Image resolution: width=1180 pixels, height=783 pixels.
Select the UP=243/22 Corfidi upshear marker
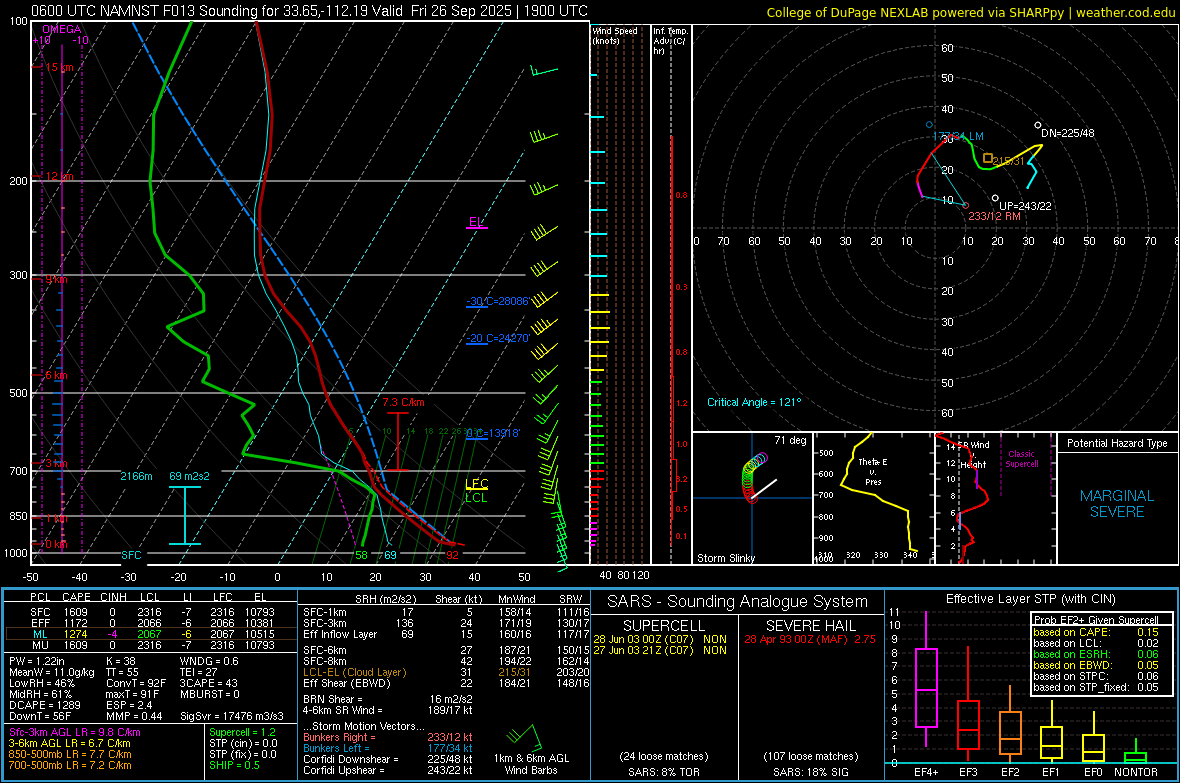[x=995, y=198]
